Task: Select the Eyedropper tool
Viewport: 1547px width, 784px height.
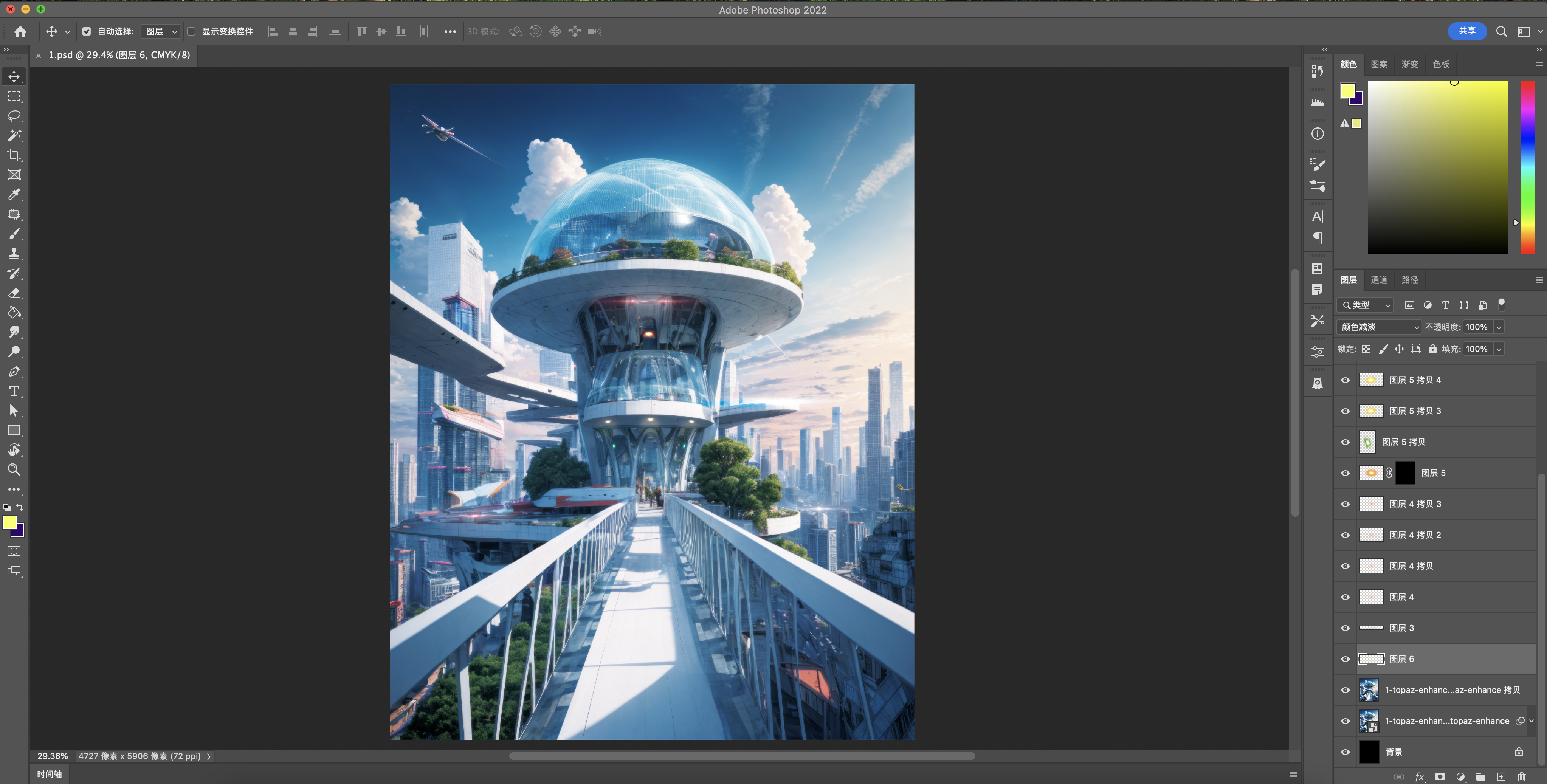Action: pyautogui.click(x=14, y=195)
